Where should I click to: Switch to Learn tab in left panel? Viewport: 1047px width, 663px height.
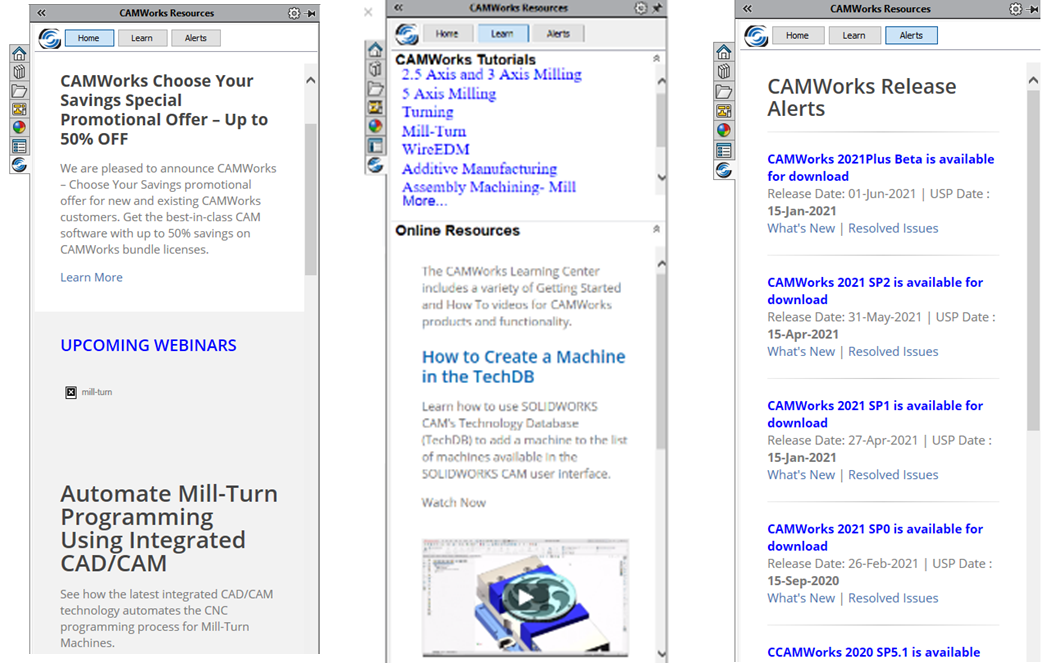click(x=142, y=38)
